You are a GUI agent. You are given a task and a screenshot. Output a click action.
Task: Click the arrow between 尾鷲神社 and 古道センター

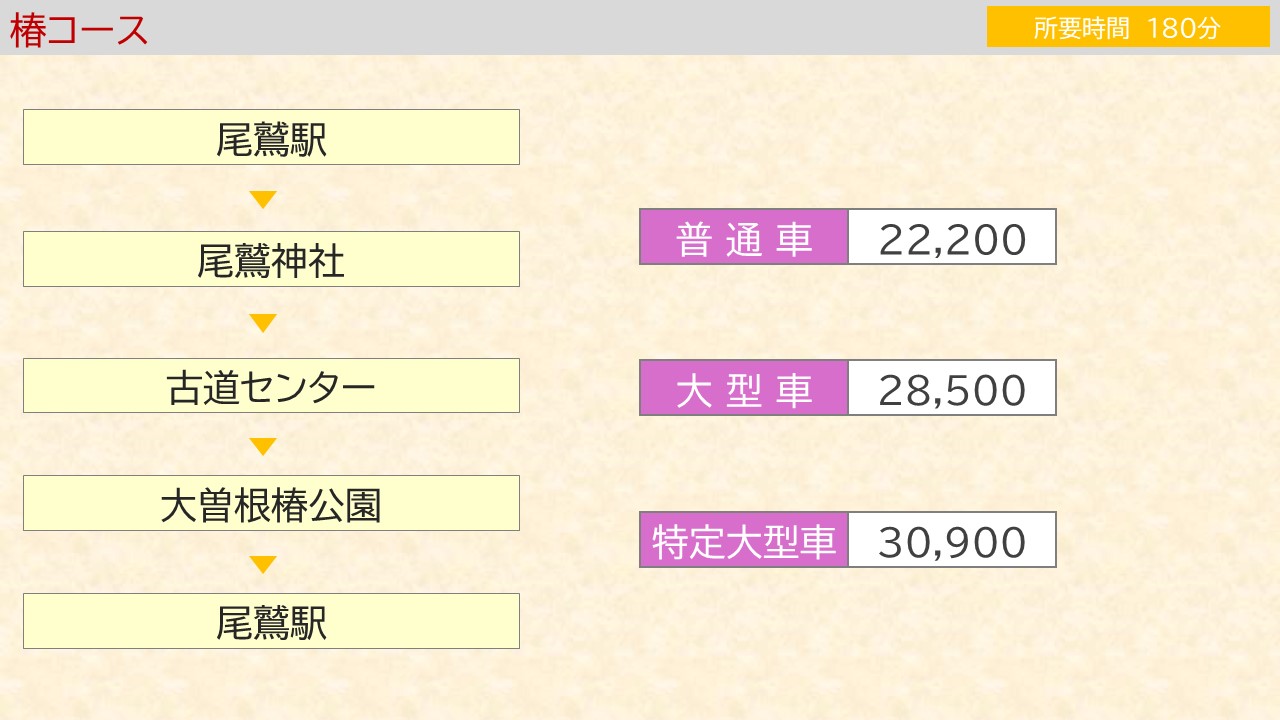263,324
